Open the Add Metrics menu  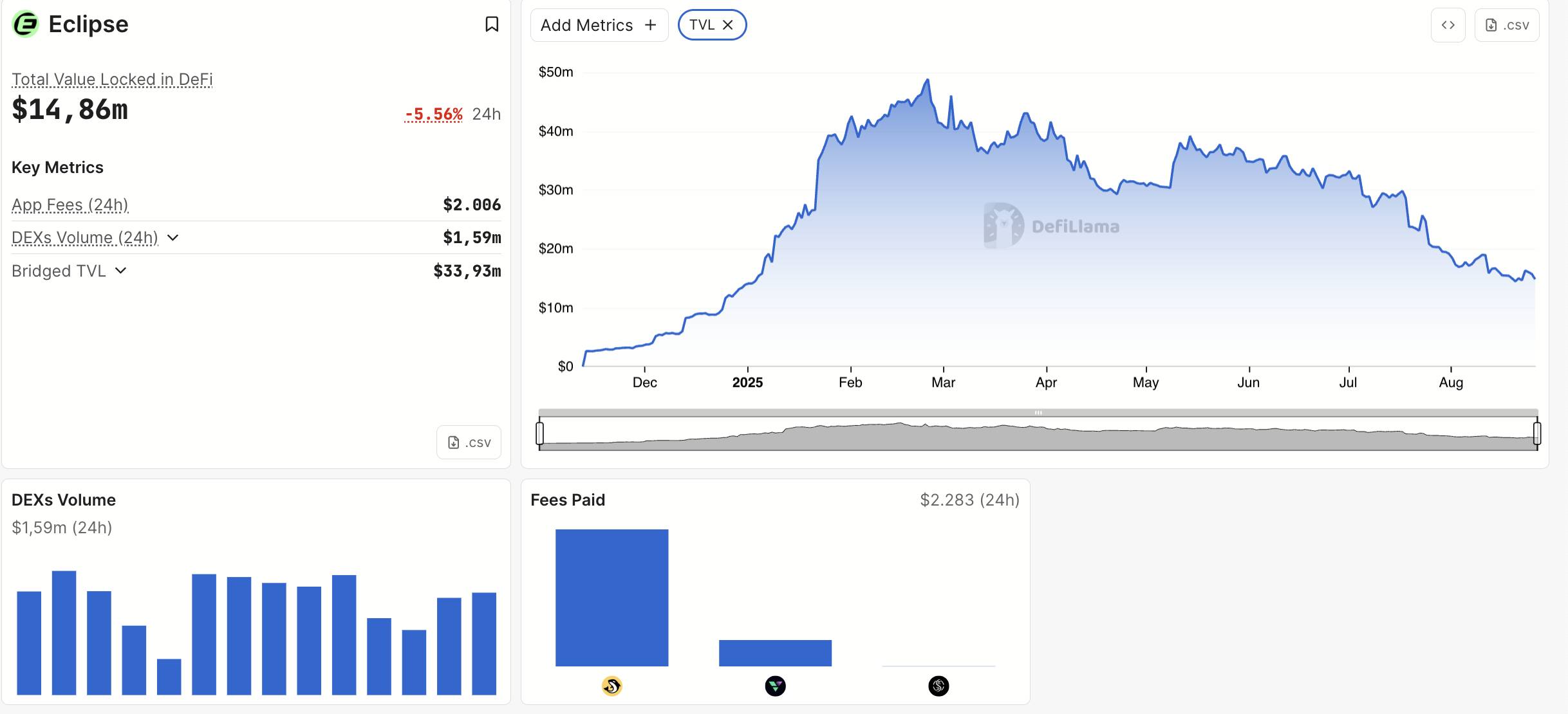(599, 25)
